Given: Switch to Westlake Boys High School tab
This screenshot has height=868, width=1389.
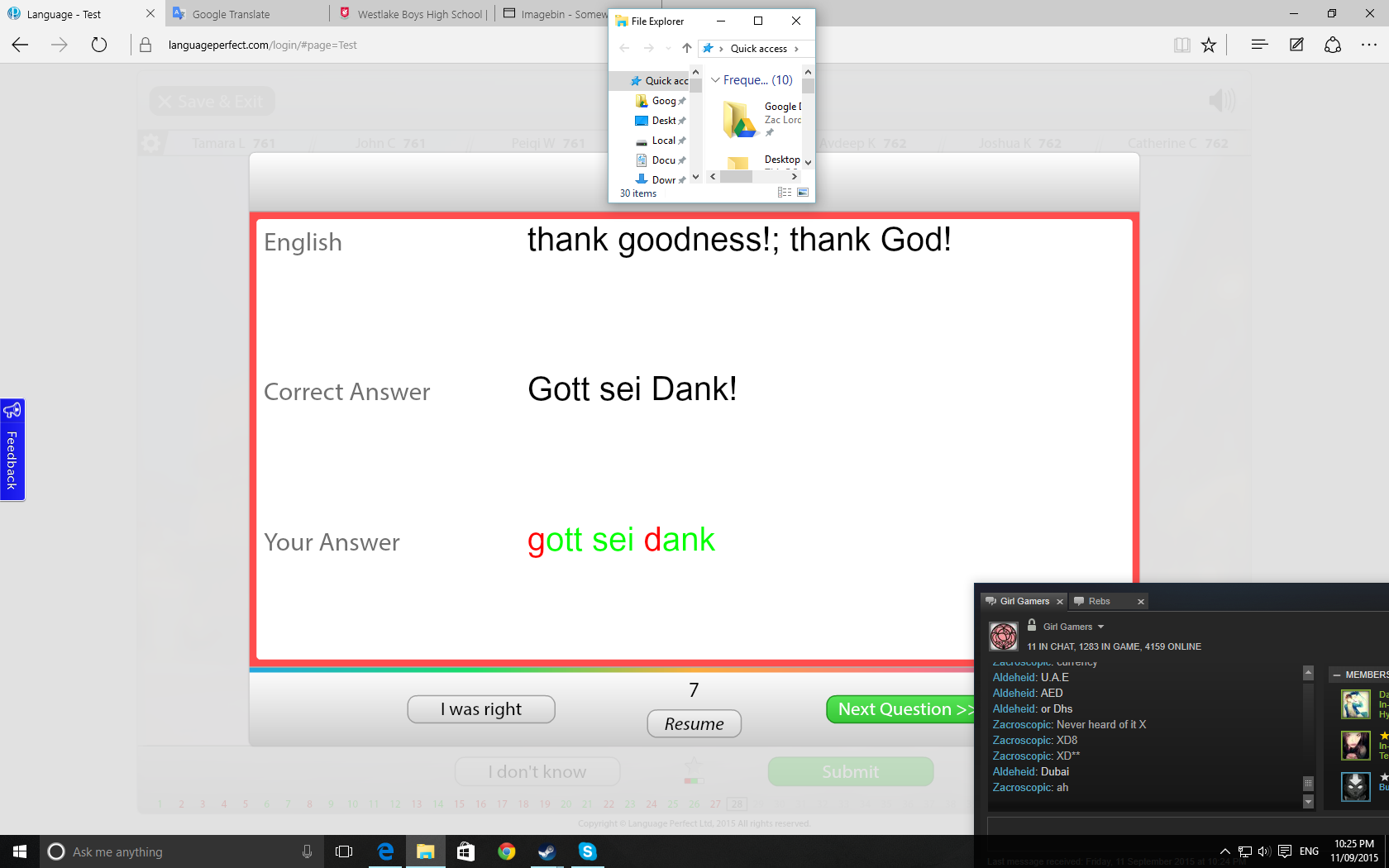Looking at the screenshot, I should 412,14.
